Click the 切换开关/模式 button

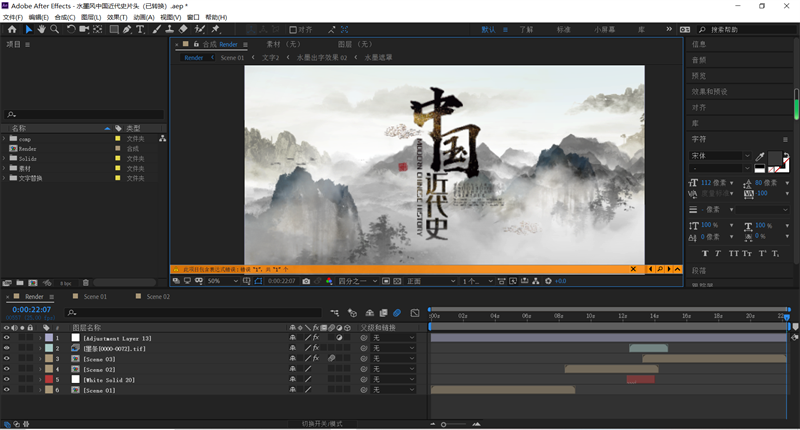click(322, 423)
